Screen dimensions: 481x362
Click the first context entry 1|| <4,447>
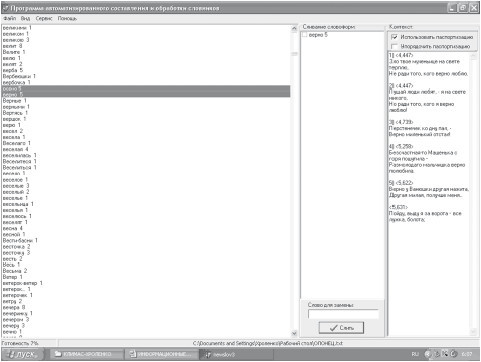coord(401,55)
